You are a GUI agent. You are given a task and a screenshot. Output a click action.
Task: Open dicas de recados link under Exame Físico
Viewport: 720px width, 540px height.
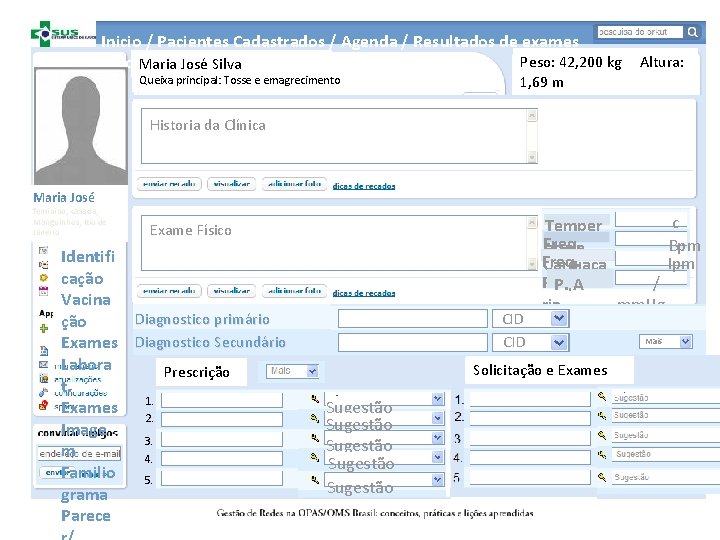(364, 293)
